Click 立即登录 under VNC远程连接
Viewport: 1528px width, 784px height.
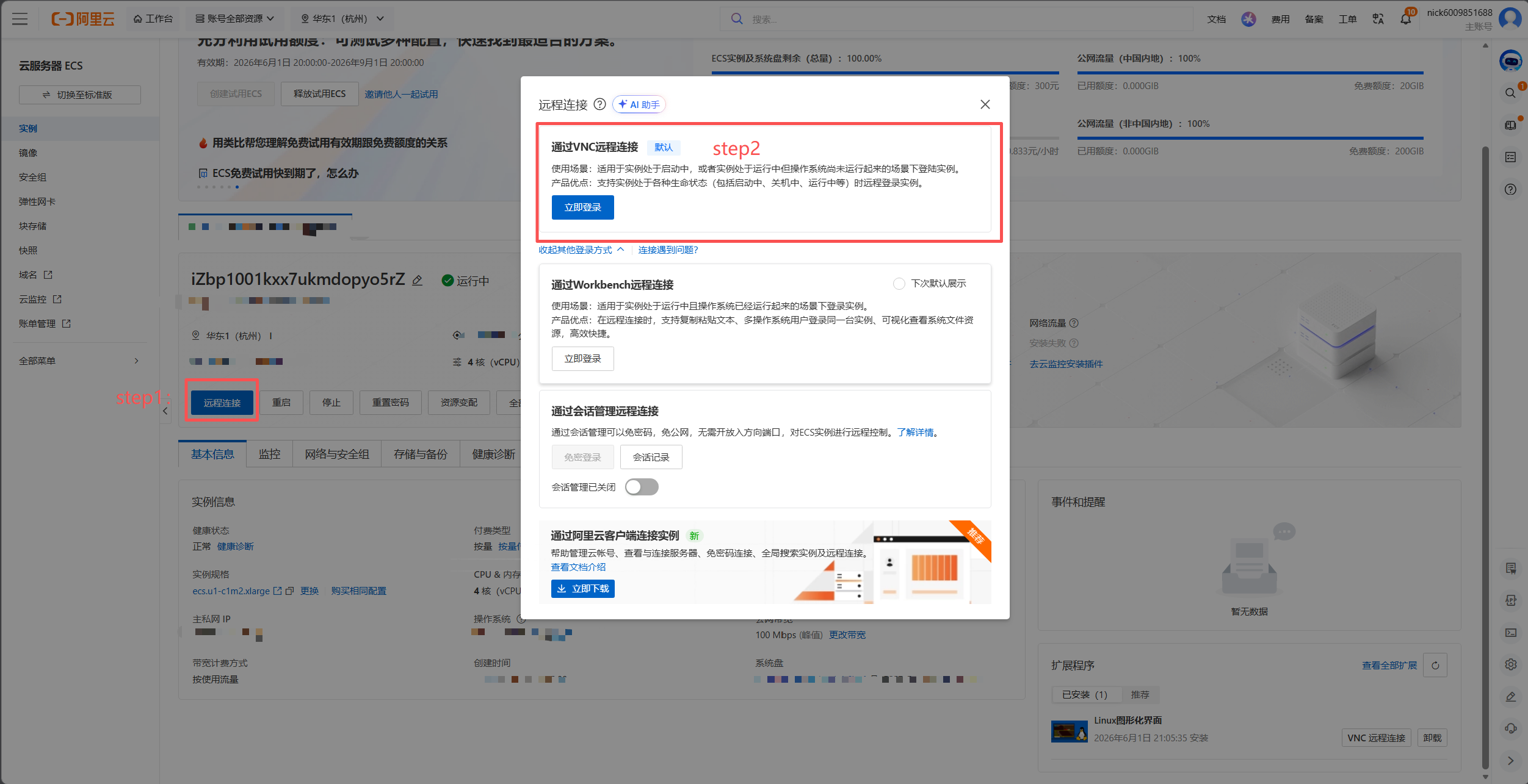[x=583, y=207]
